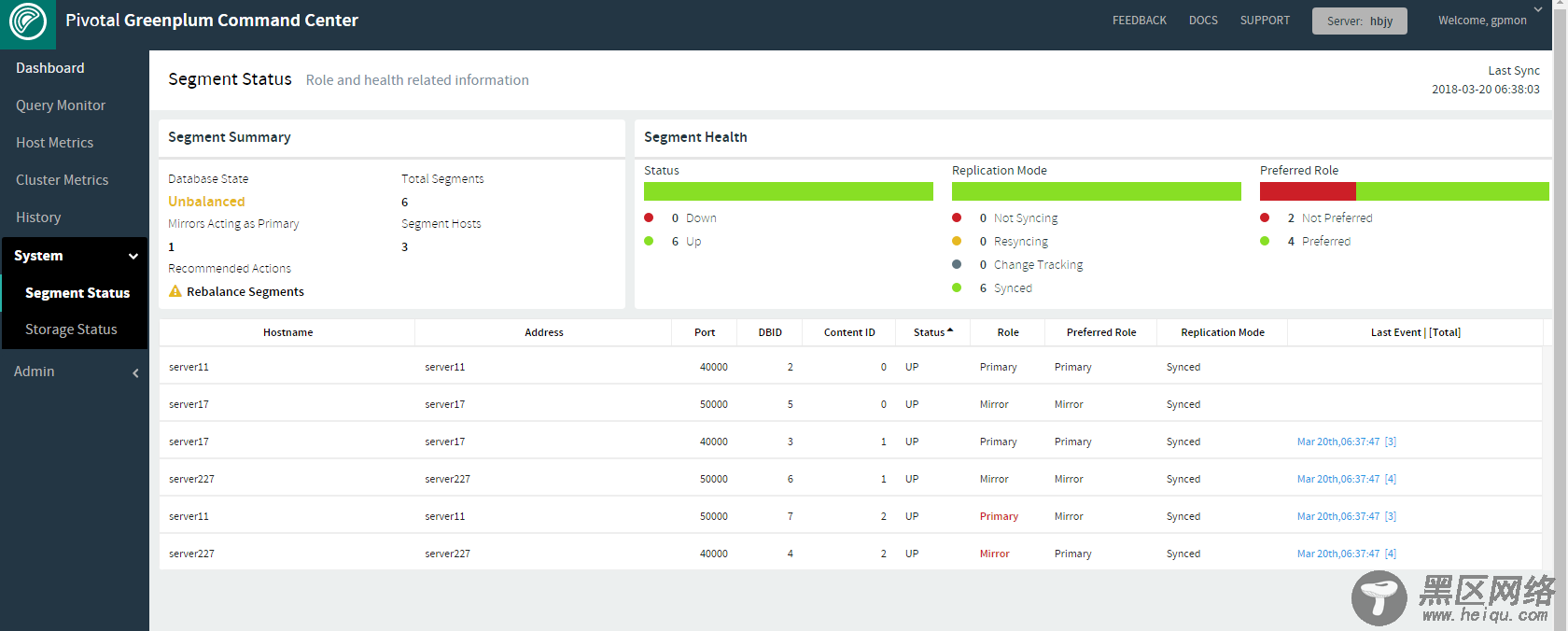Click the Pivotal Greenplum Command Center title
1568x631 pixels.
pyautogui.click(x=212, y=21)
